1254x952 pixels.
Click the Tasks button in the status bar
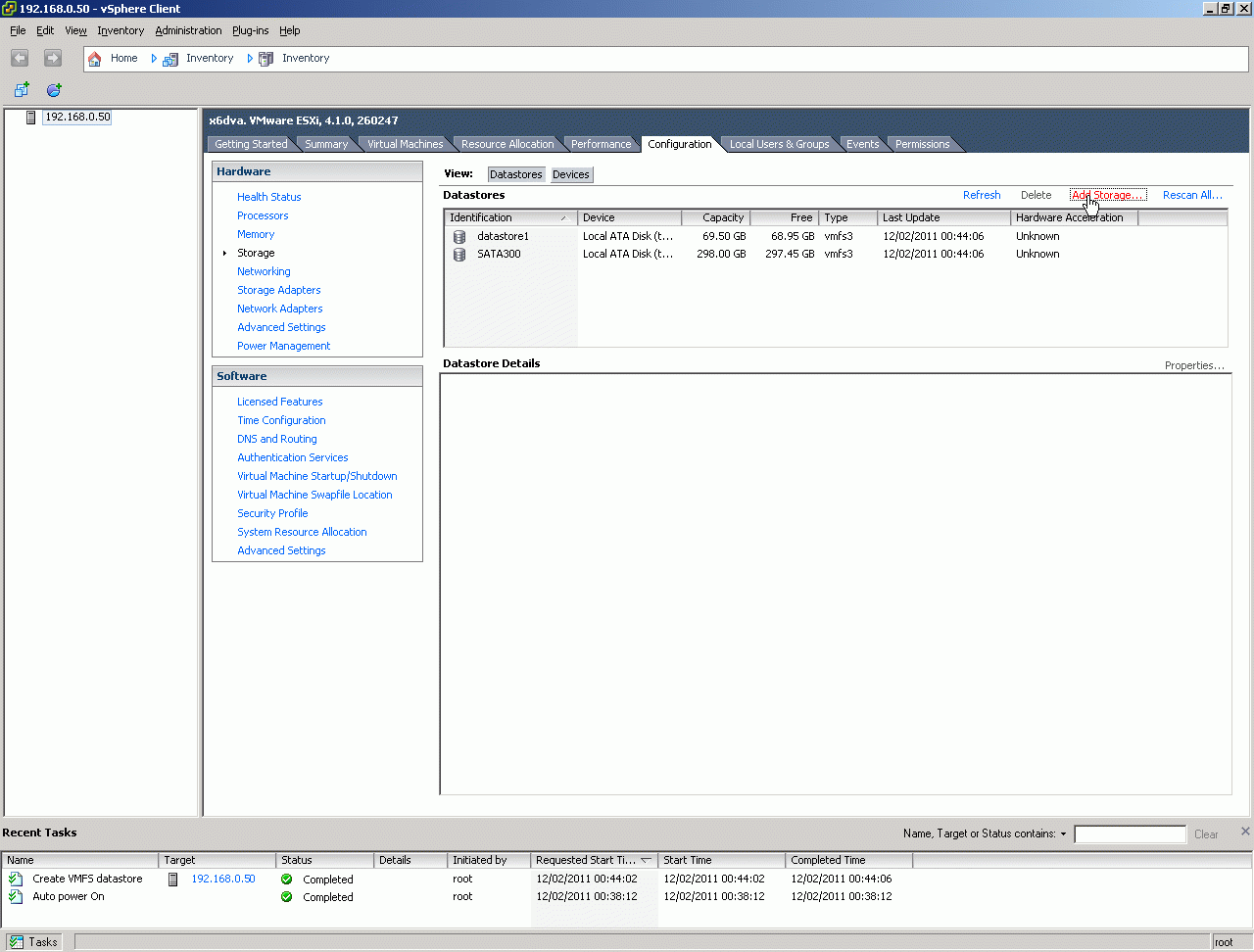[34, 942]
